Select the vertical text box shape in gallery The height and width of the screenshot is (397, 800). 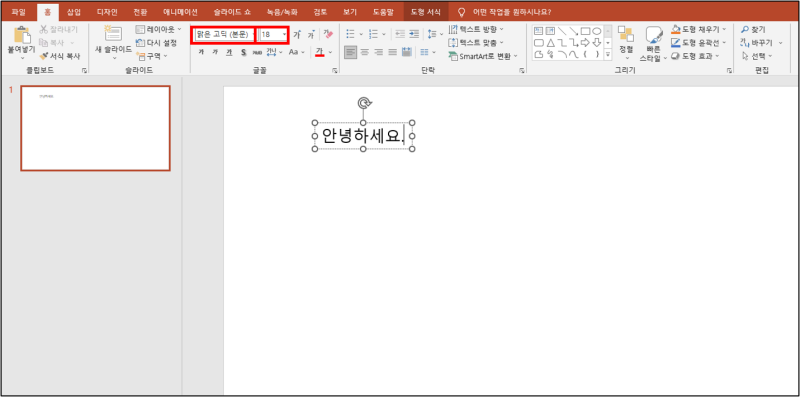click(x=550, y=31)
